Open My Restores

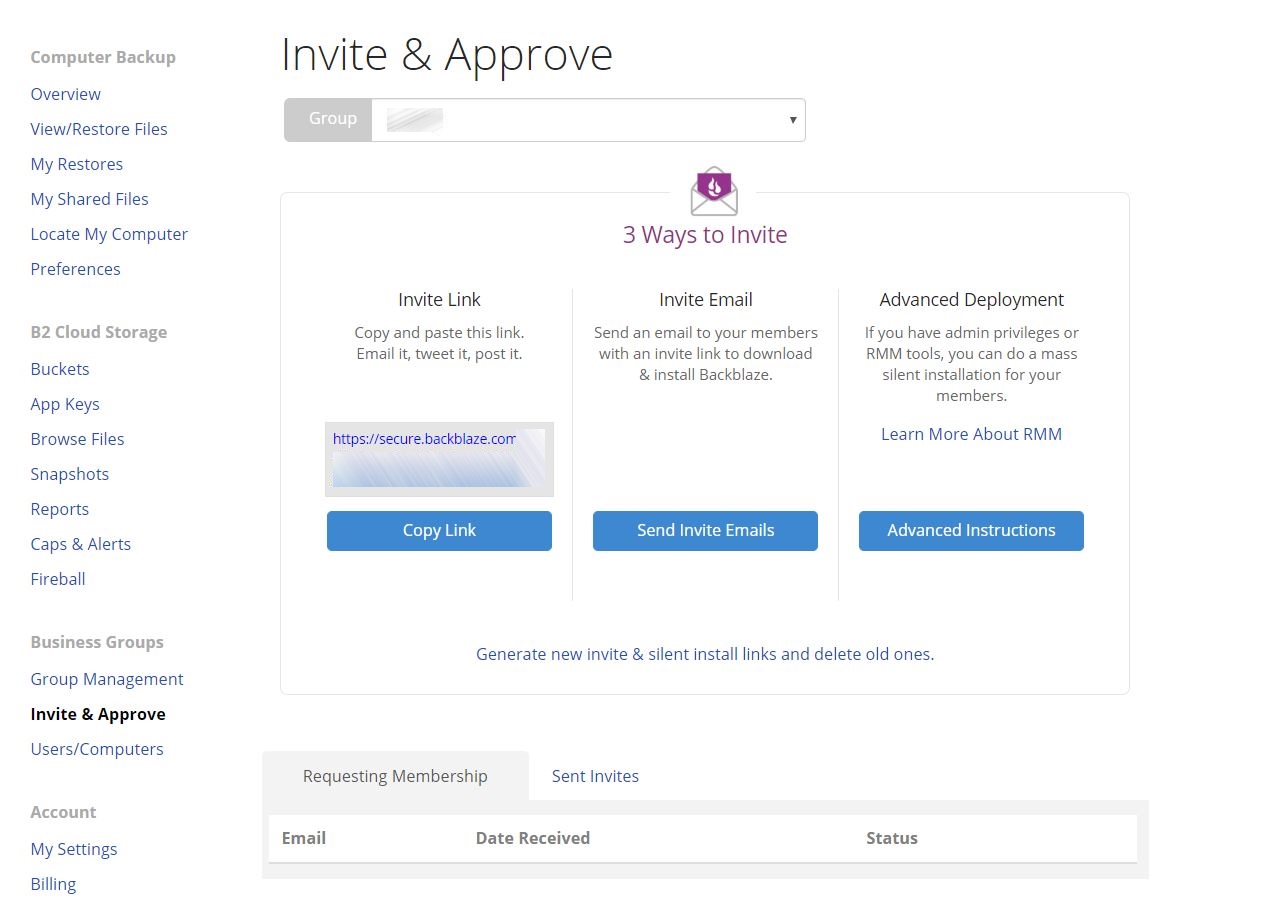click(77, 164)
